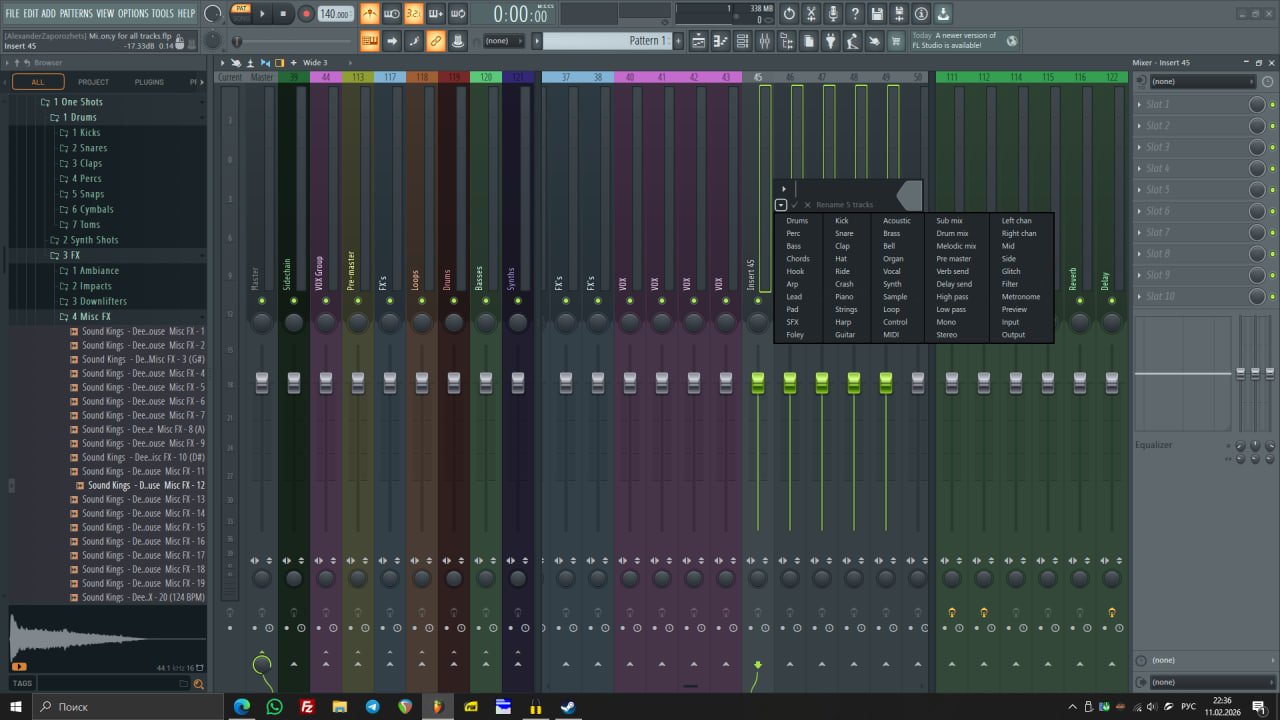Toggle the PAT/SONG mode switch
The image size is (1280, 720).
(241, 13)
